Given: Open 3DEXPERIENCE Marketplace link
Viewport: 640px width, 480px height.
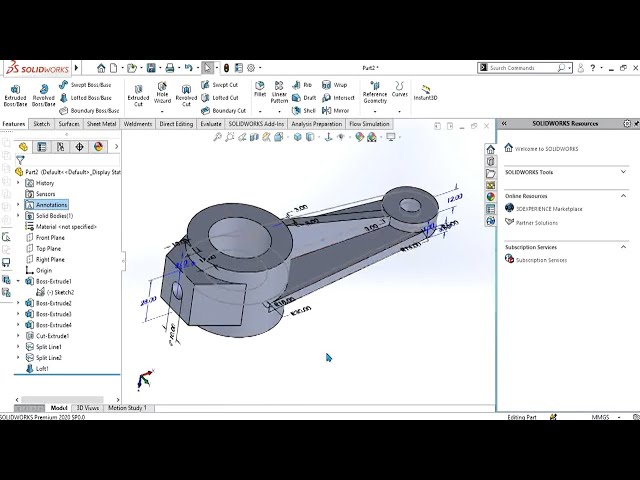Looking at the screenshot, I should coord(544,209).
